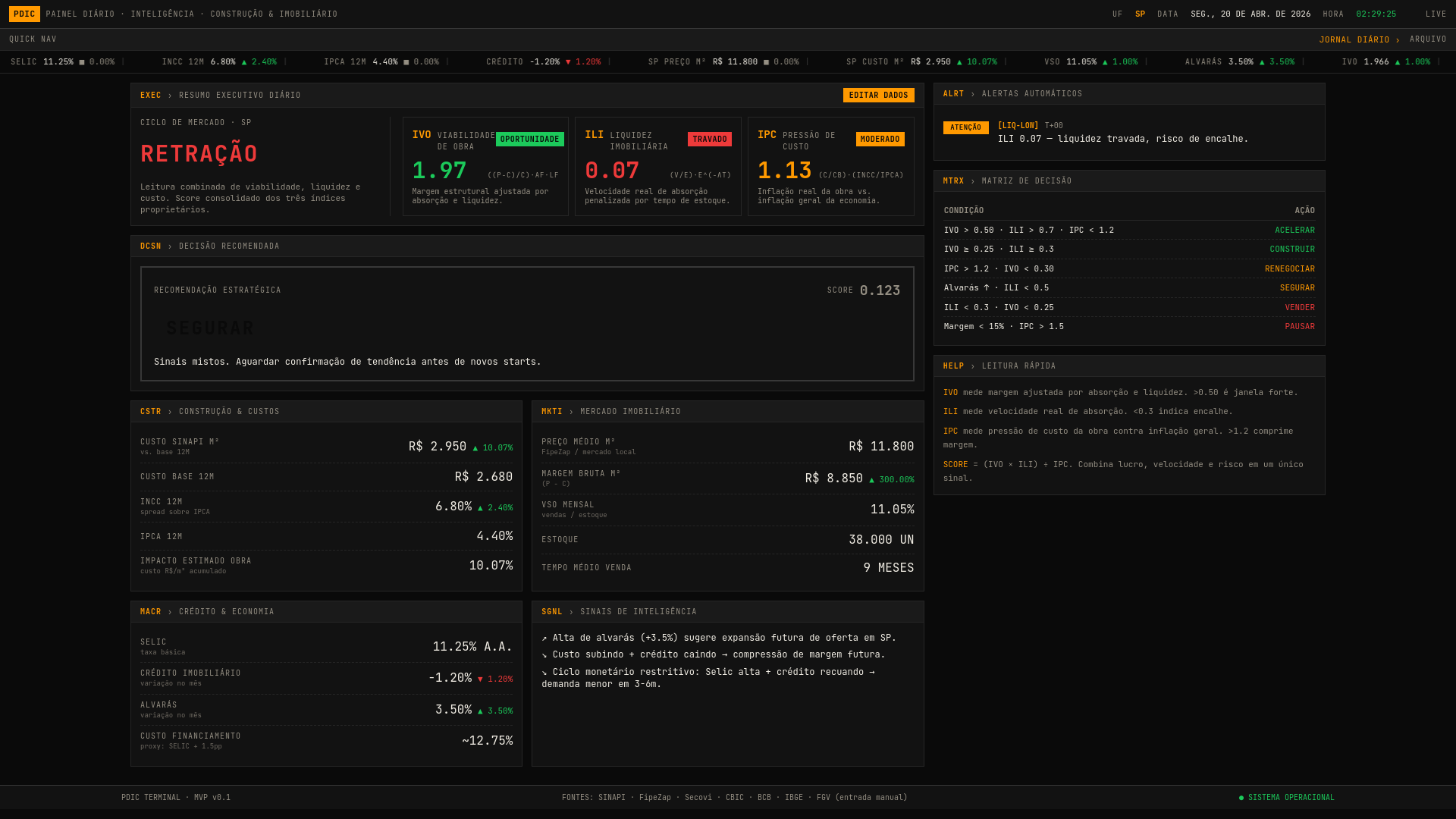Click the Impacto Estimado Obra row value
Screen dimensions: 1456x819
pyautogui.click(x=491, y=566)
